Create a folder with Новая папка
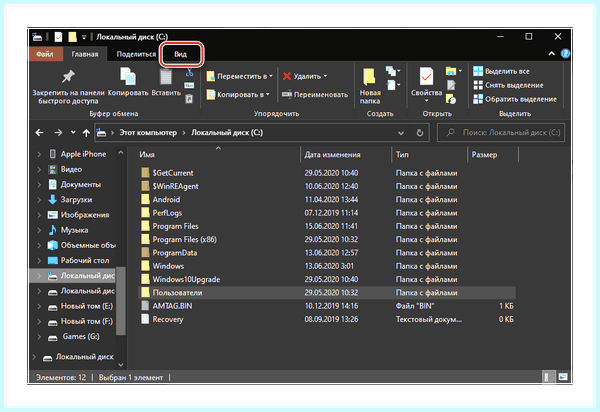 [x=370, y=86]
